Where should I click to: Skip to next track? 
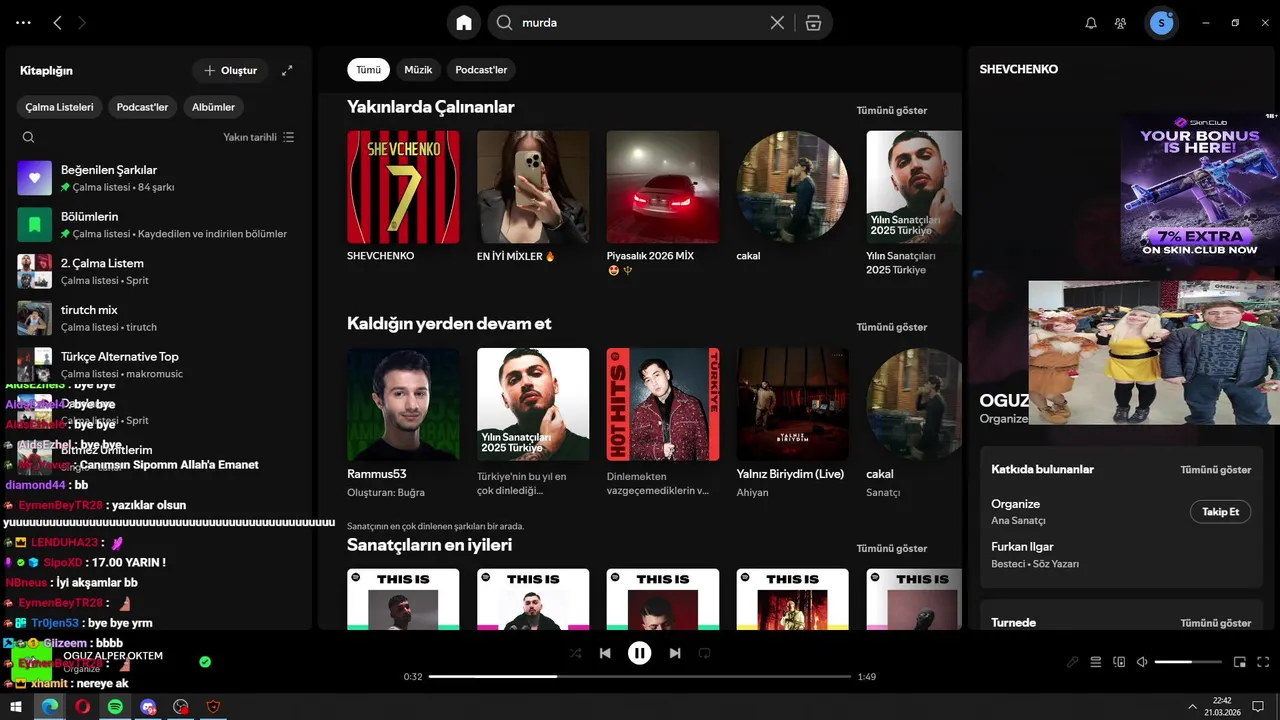pyautogui.click(x=675, y=653)
